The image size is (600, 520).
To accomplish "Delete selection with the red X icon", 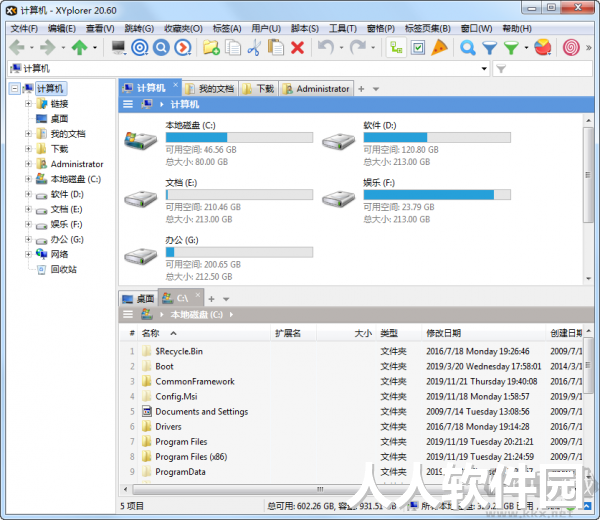I will 297,47.
